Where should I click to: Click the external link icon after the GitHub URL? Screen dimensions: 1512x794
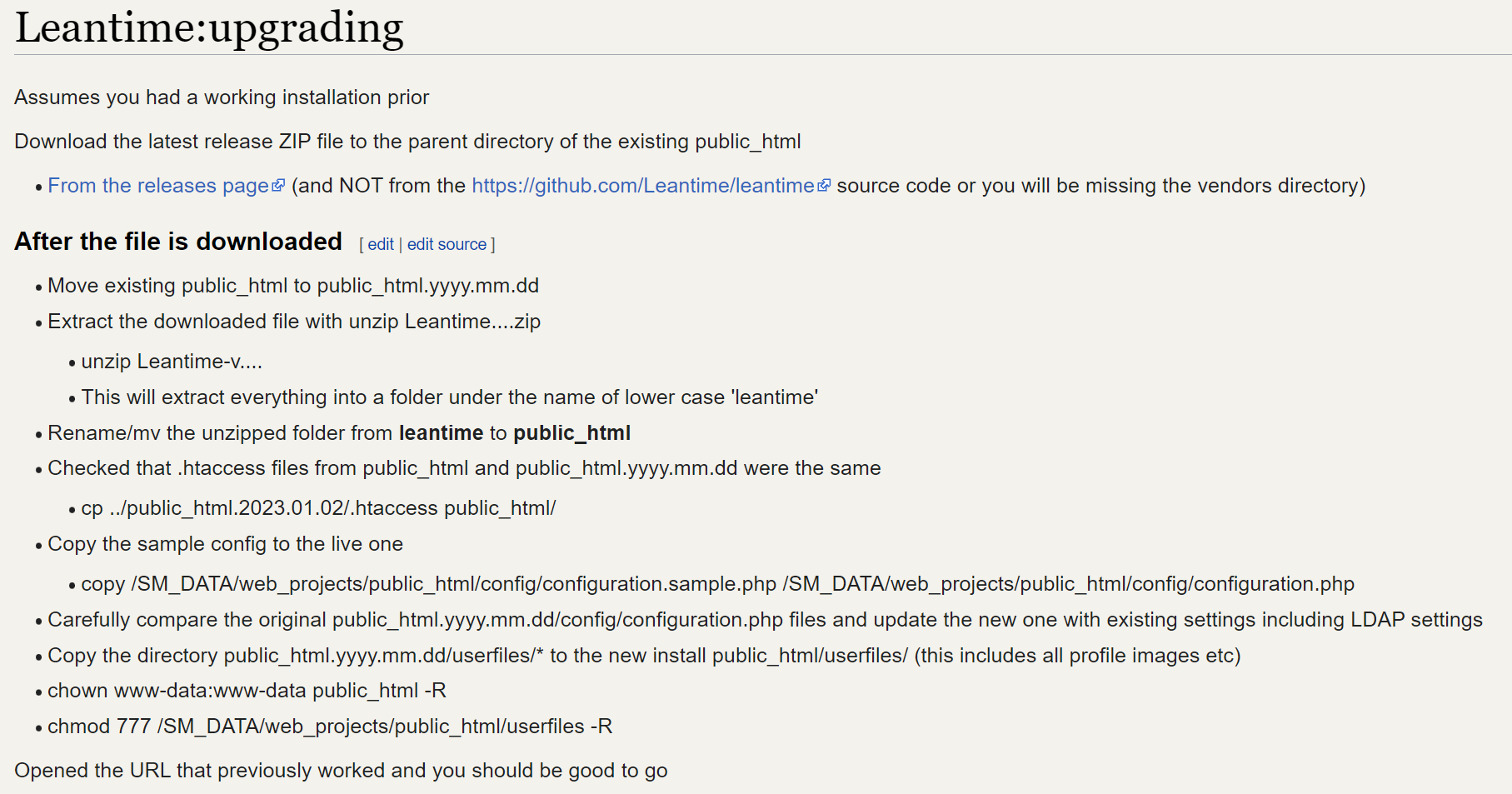pos(825,185)
